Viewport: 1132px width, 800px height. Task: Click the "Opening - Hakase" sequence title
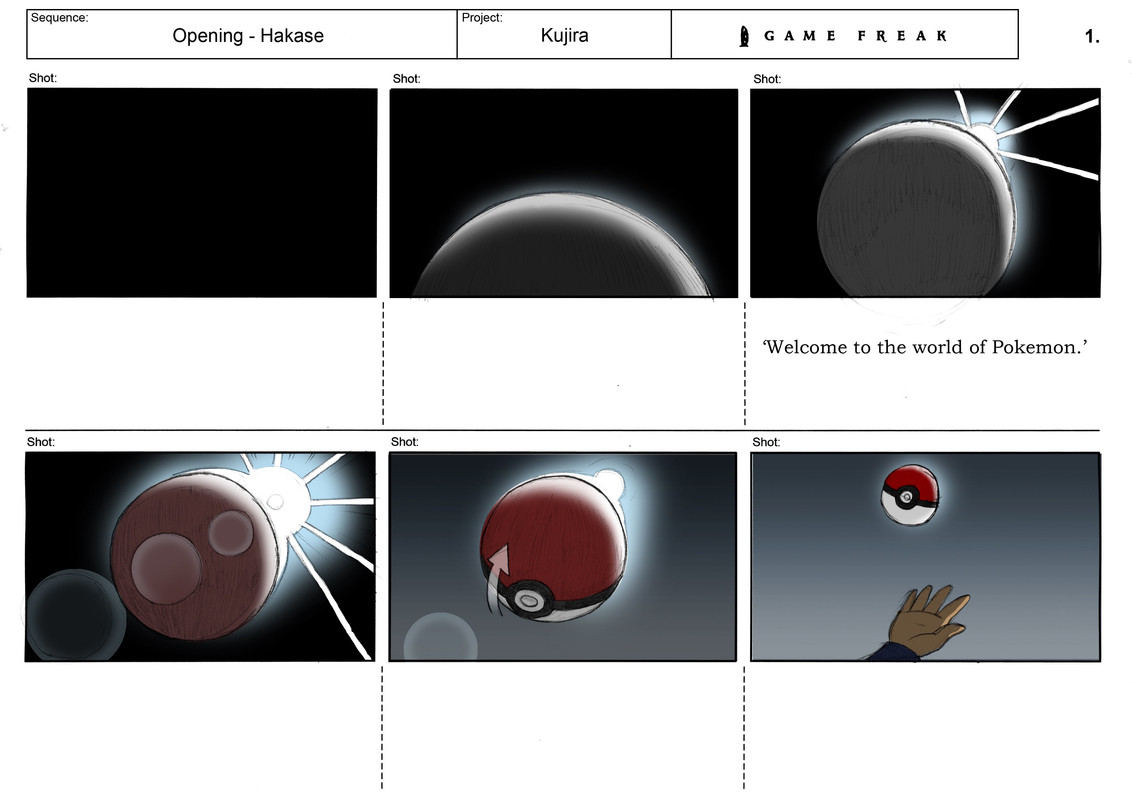tap(248, 35)
